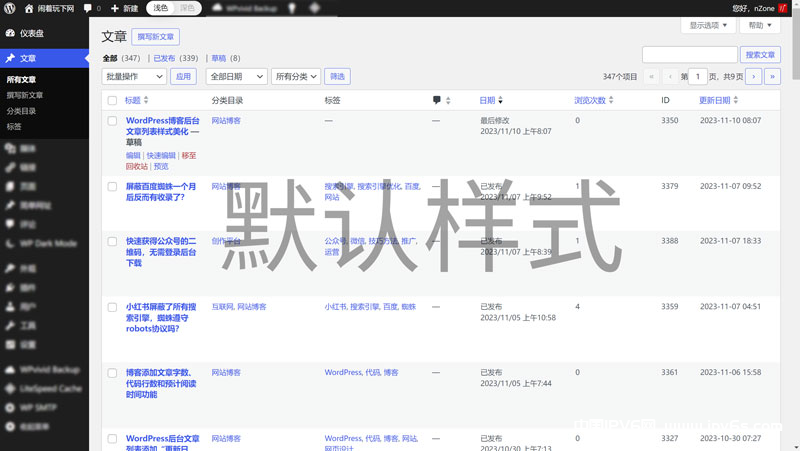Tick the select-all checkbox beside 标题
The image size is (800, 451).
click(x=112, y=101)
